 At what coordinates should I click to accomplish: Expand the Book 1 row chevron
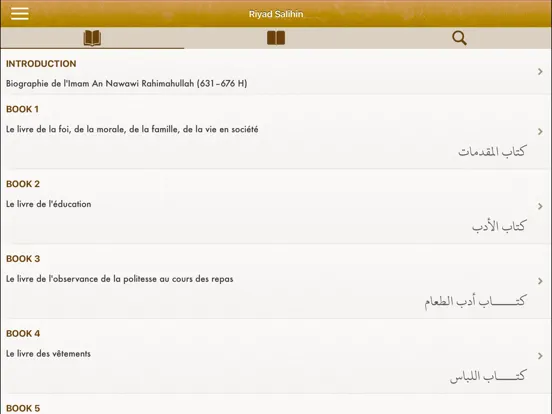[540, 132]
